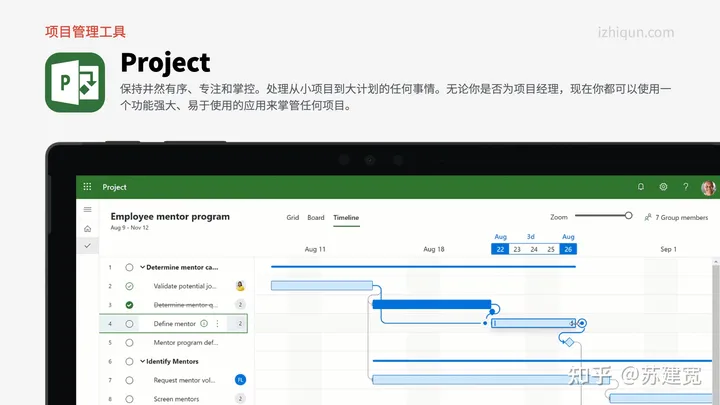This screenshot has width=720, height=405.
Task: Mark Determine mentor ca task complete
Action: click(129, 267)
